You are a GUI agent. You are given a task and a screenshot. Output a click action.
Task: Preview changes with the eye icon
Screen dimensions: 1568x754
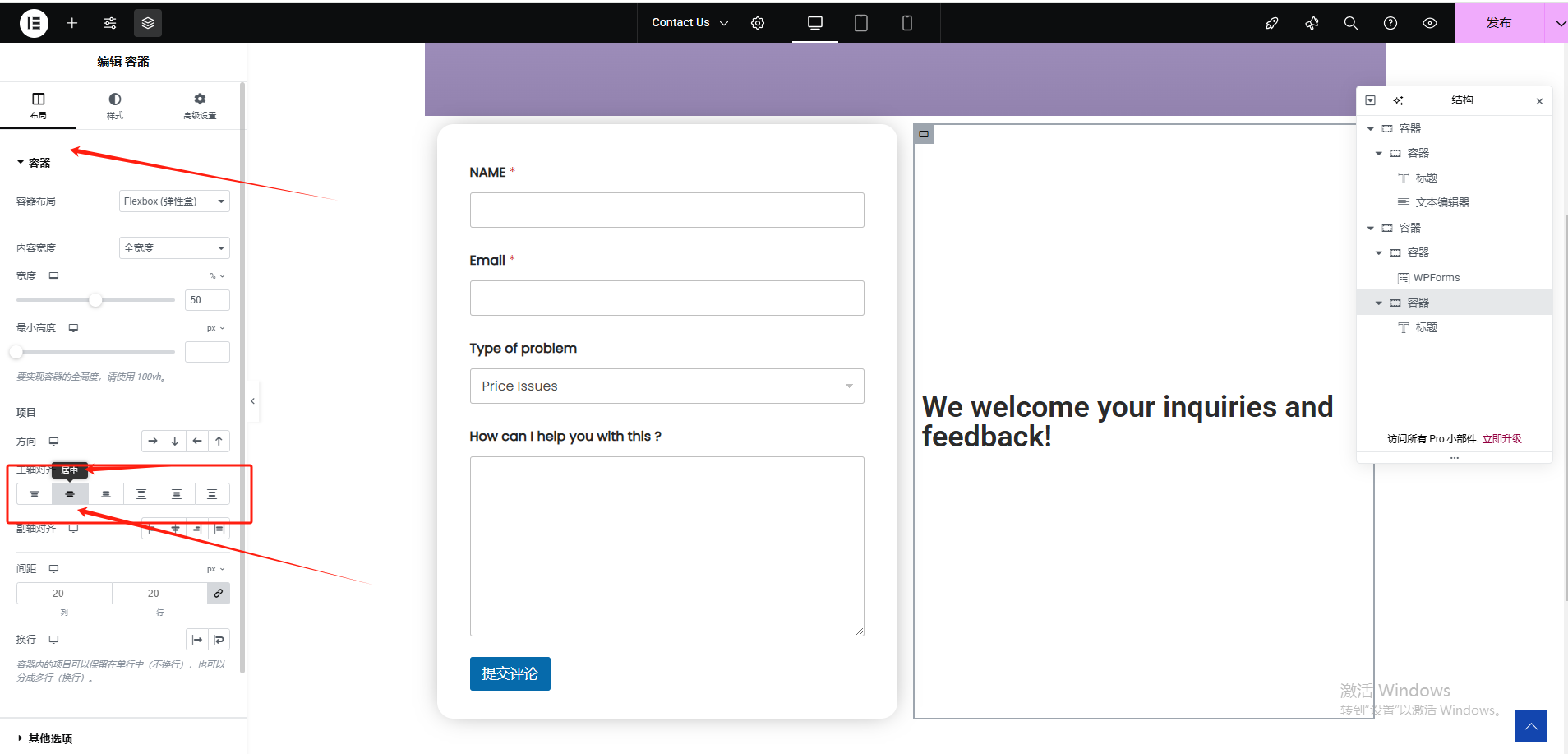coord(1429,23)
